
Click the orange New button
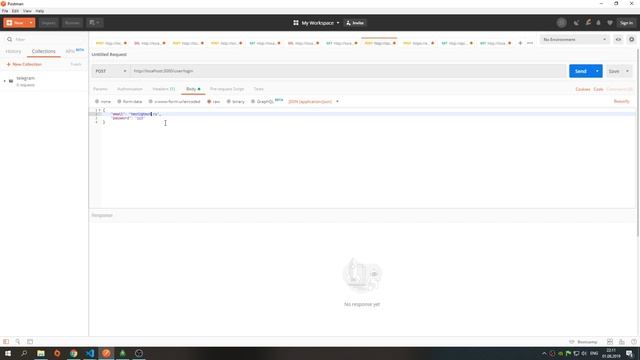pyautogui.click(x=16, y=23)
